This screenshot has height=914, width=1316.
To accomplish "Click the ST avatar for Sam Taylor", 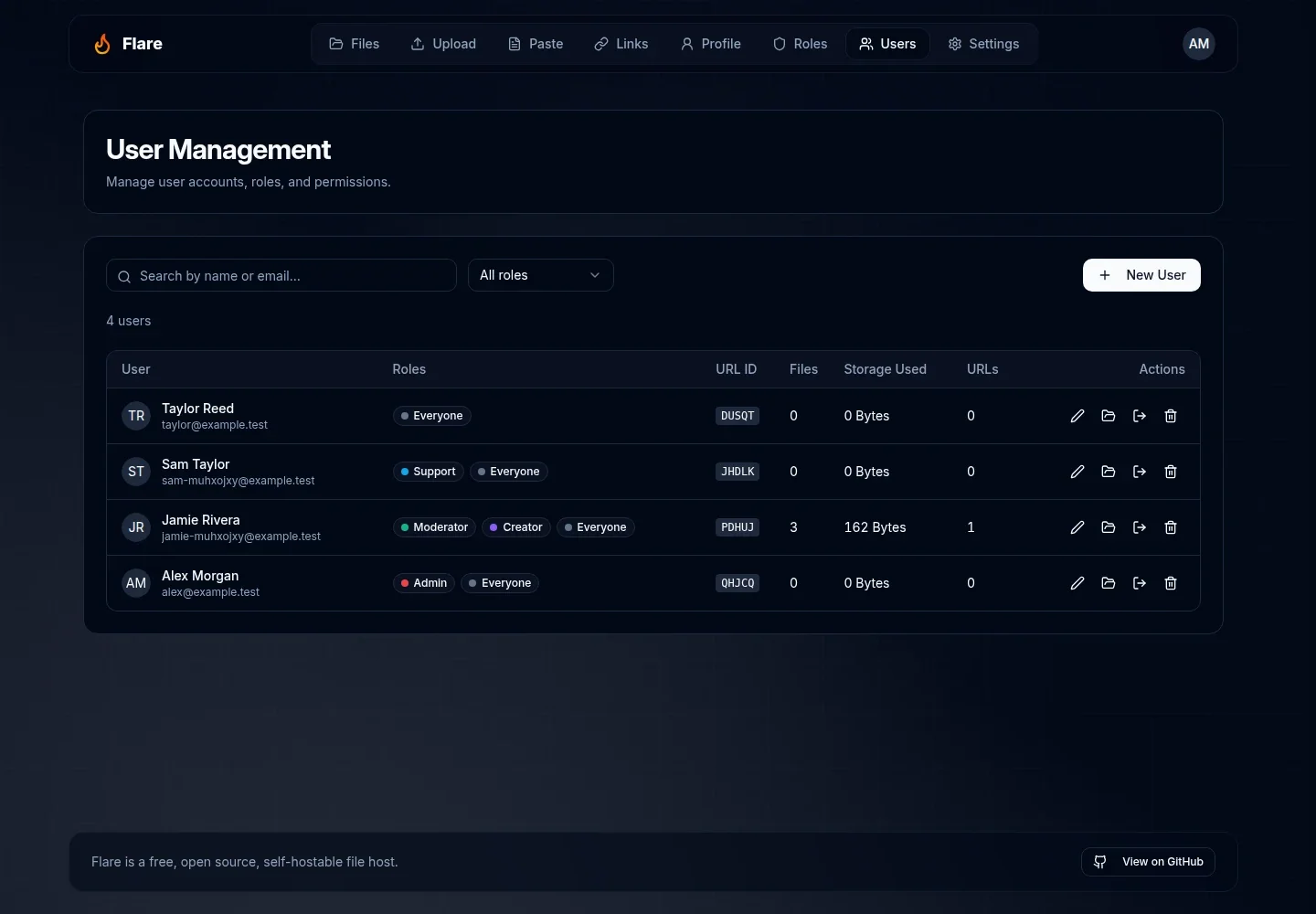I will 136,472.
